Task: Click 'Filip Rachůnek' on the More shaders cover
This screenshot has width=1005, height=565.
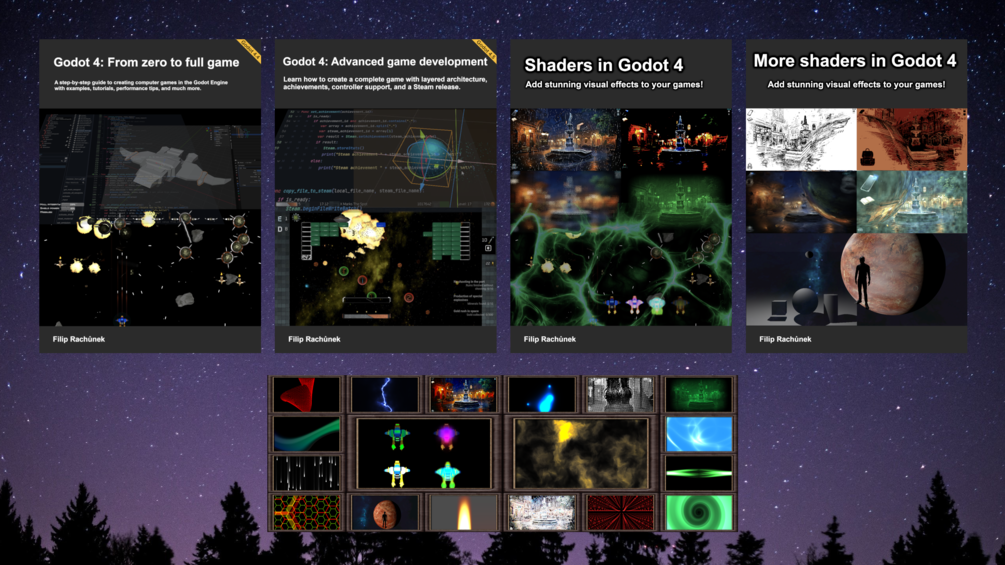Action: pyautogui.click(x=785, y=339)
